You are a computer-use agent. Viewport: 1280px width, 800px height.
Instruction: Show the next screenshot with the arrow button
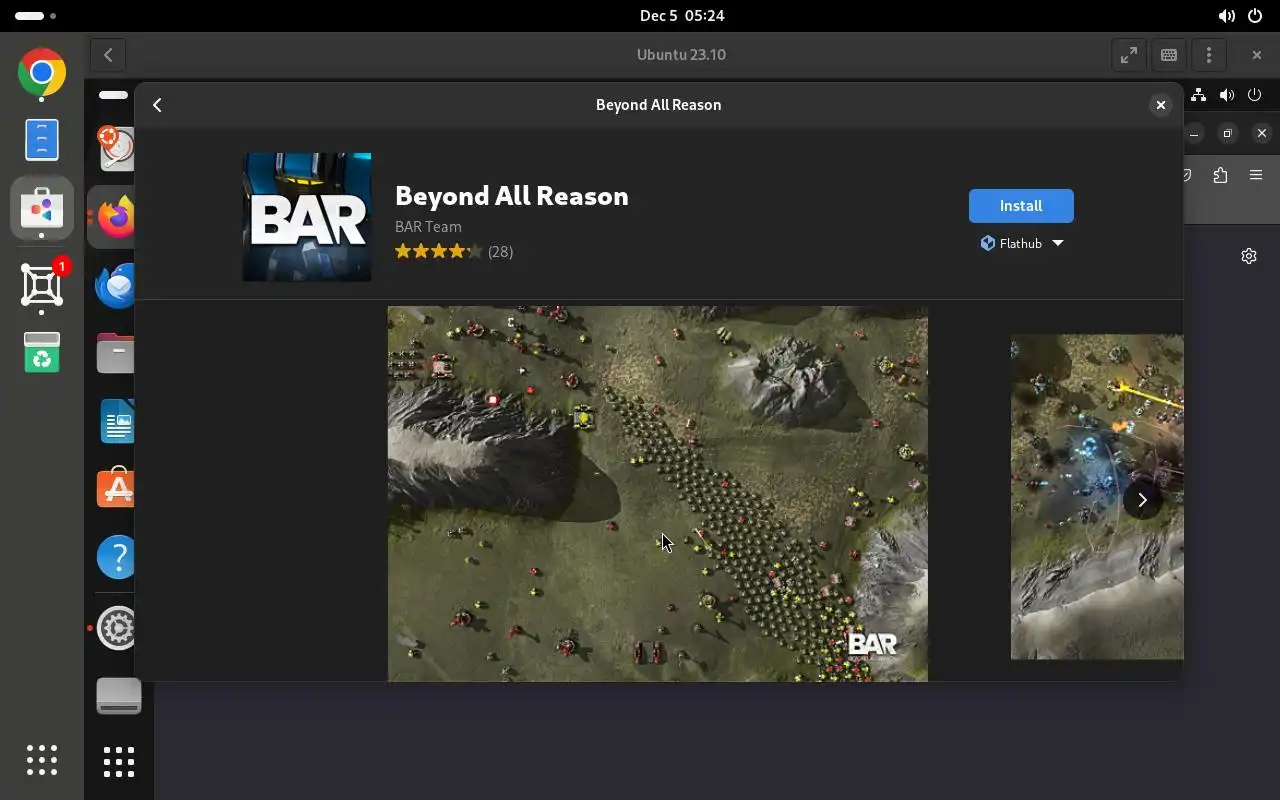[x=1142, y=500]
